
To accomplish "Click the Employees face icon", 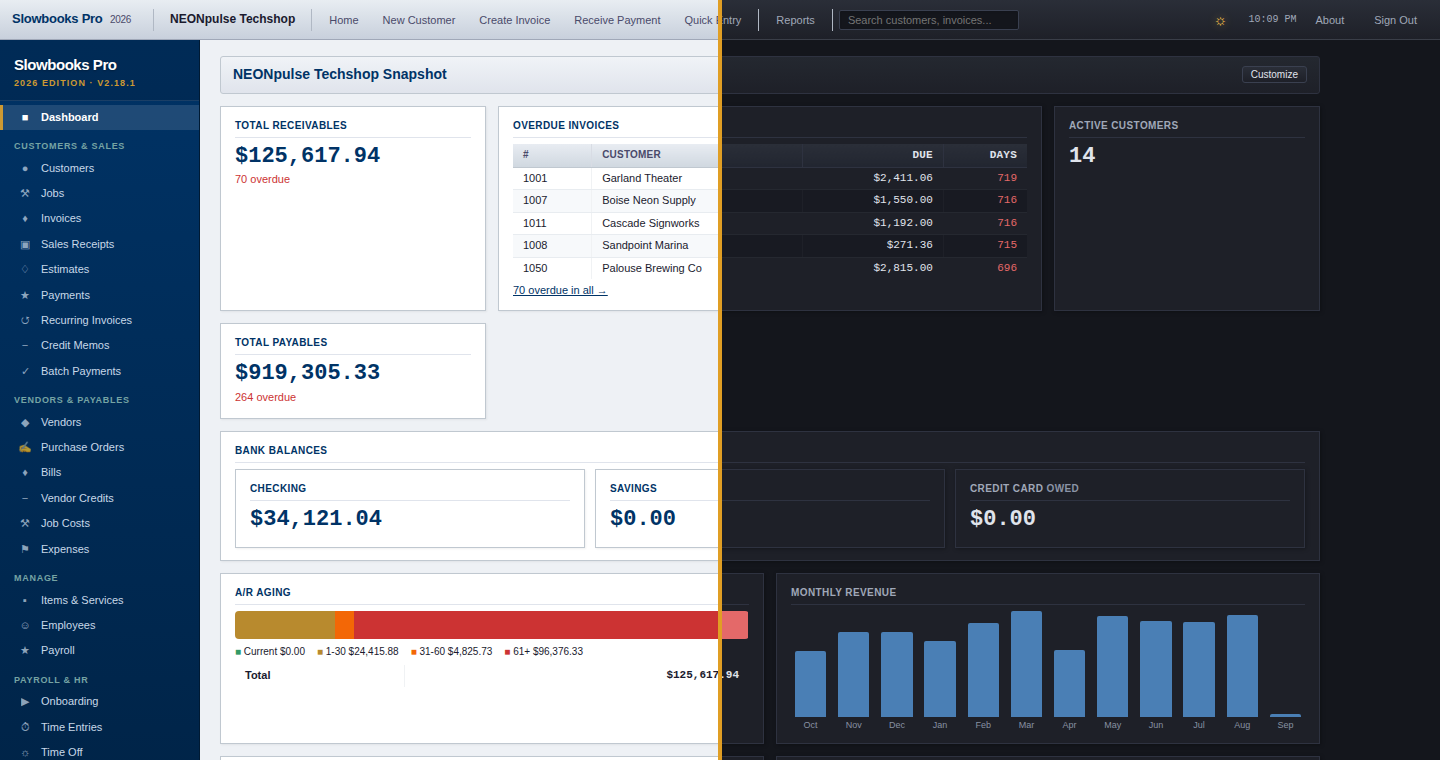I will [x=25, y=625].
